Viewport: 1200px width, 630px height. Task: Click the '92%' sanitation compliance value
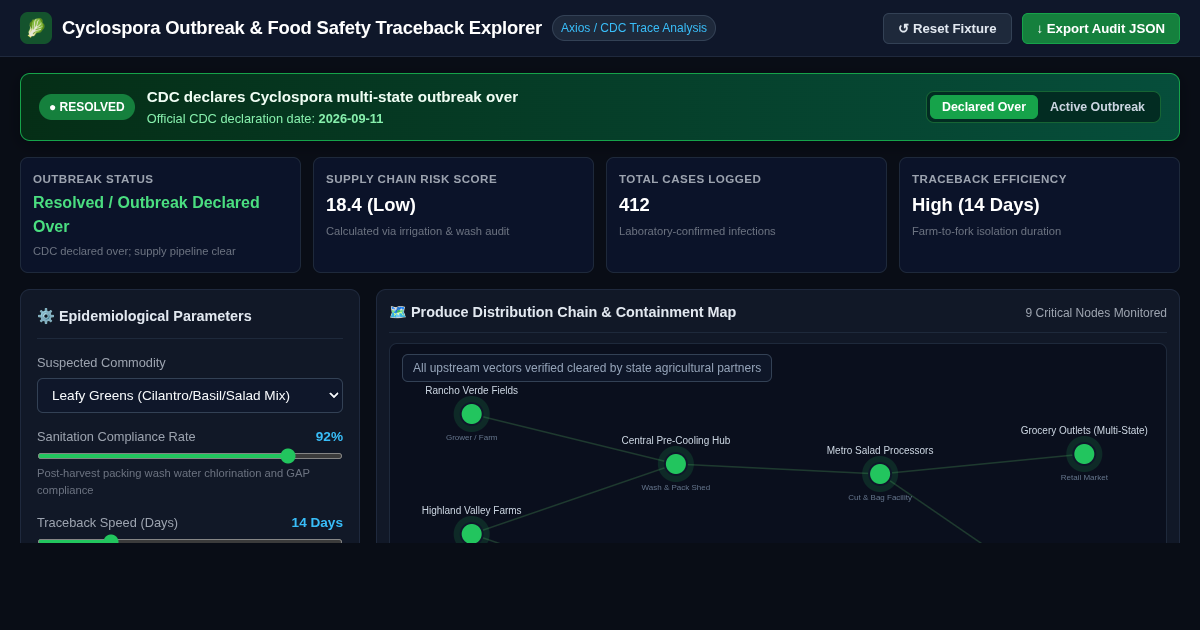pyautogui.click(x=329, y=437)
